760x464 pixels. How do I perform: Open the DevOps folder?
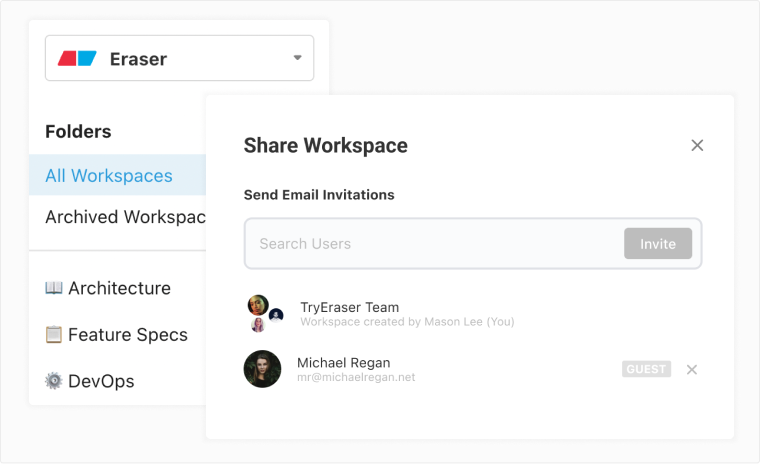[x=101, y=381]
